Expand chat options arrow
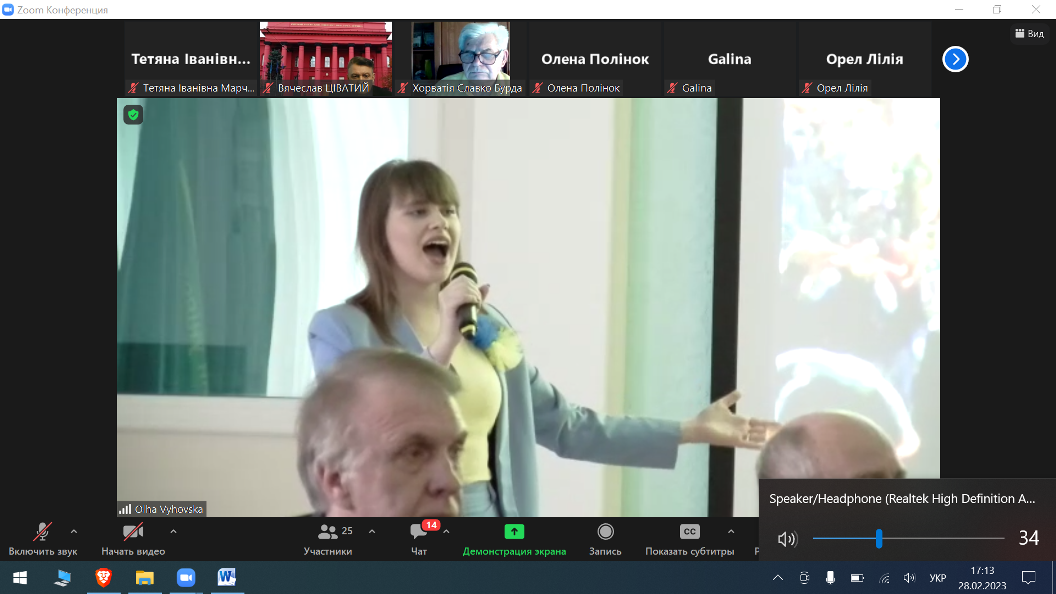Screen dimensions: 1056x594 tap(447, 531)
